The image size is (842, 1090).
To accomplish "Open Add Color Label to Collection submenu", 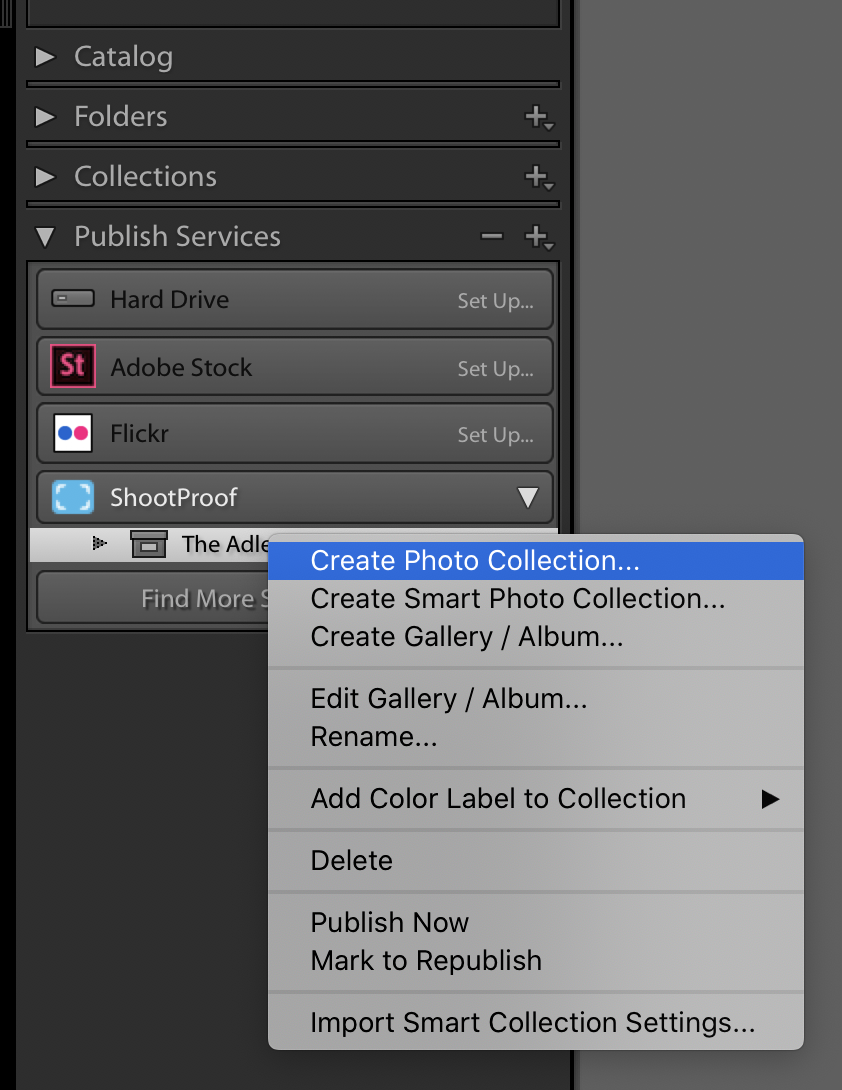I will 498,798.
